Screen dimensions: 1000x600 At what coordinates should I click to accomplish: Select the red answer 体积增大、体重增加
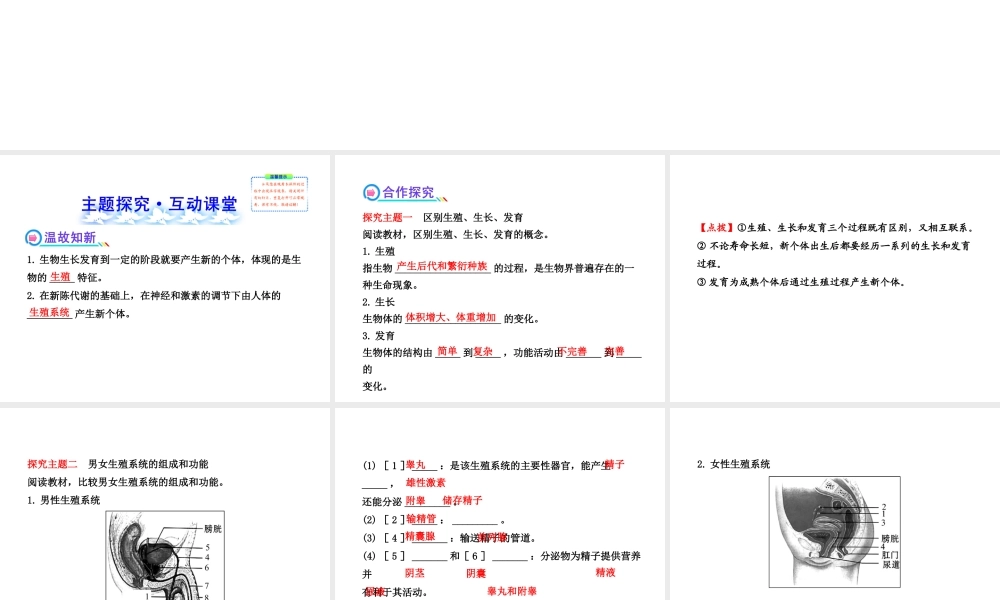click(x=451, y=318)
